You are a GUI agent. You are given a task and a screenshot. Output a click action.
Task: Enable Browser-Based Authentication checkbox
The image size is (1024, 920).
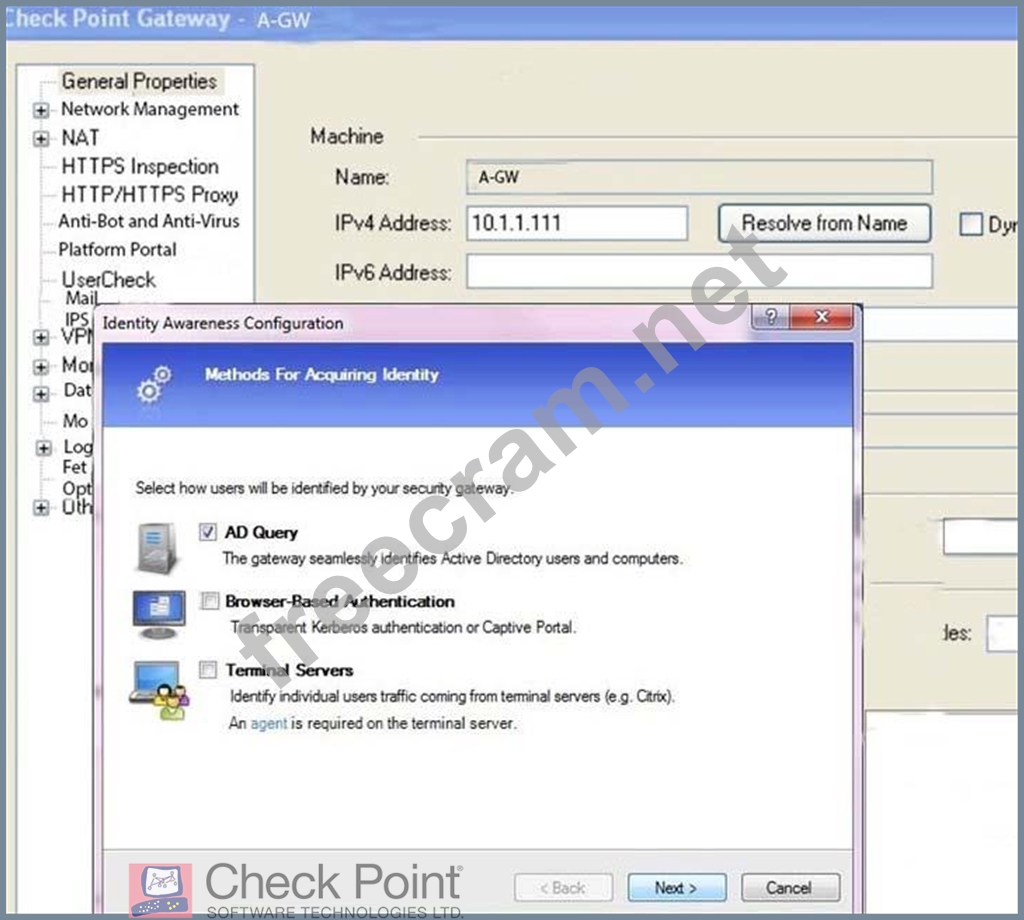coord(210,601)
